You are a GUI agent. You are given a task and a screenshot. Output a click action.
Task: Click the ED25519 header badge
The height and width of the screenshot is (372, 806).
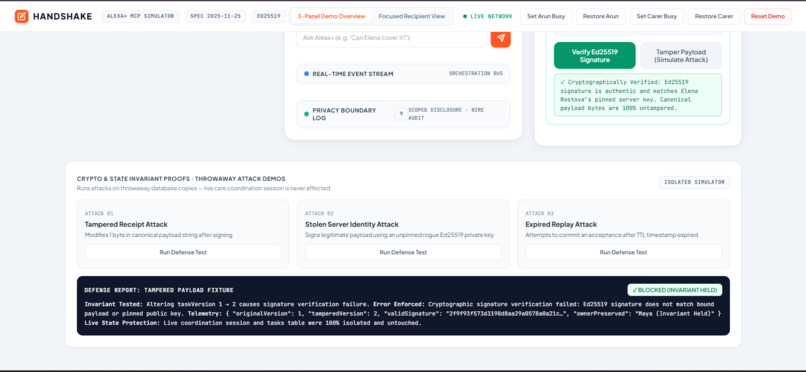[268, 16]
